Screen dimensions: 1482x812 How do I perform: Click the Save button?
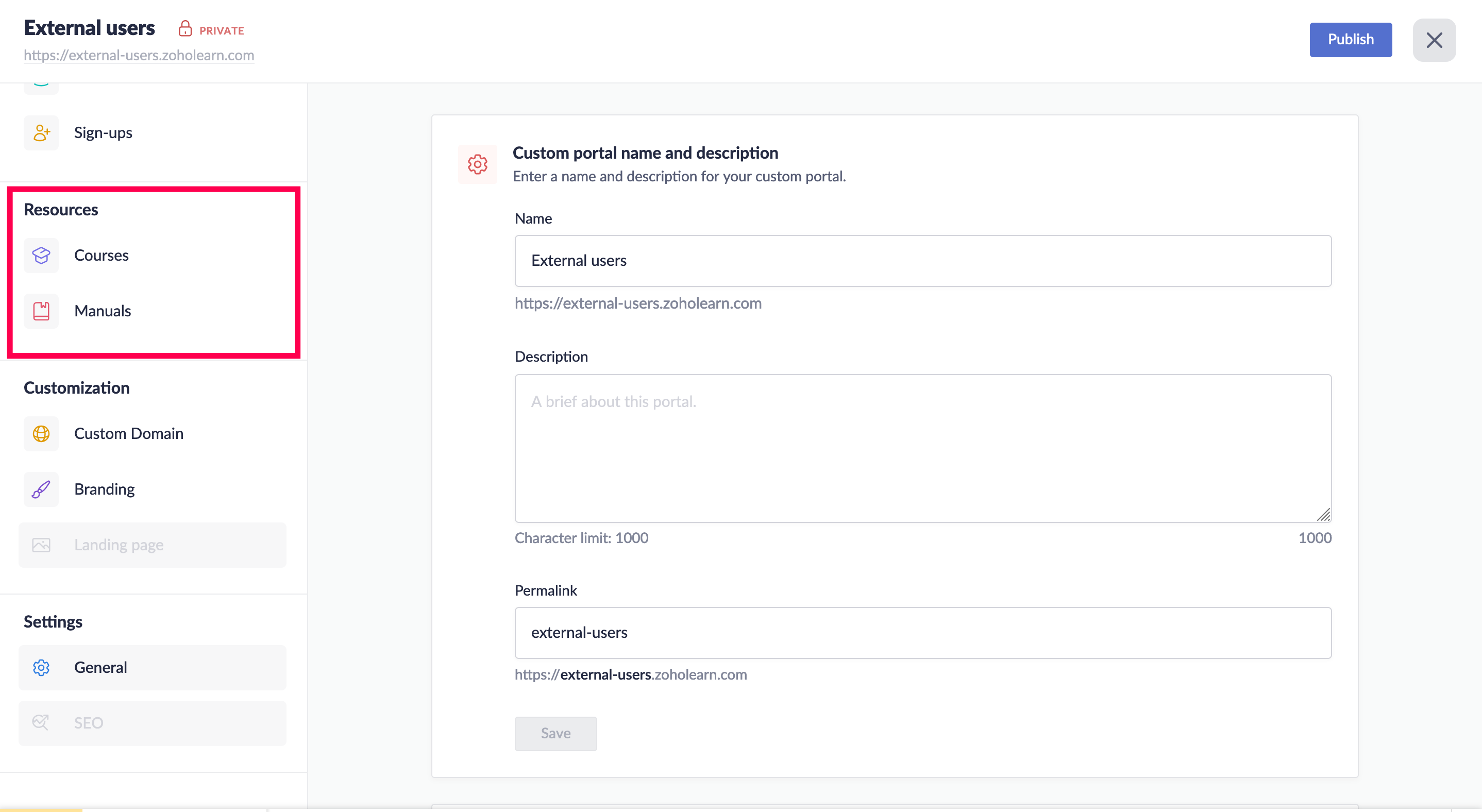555,733
